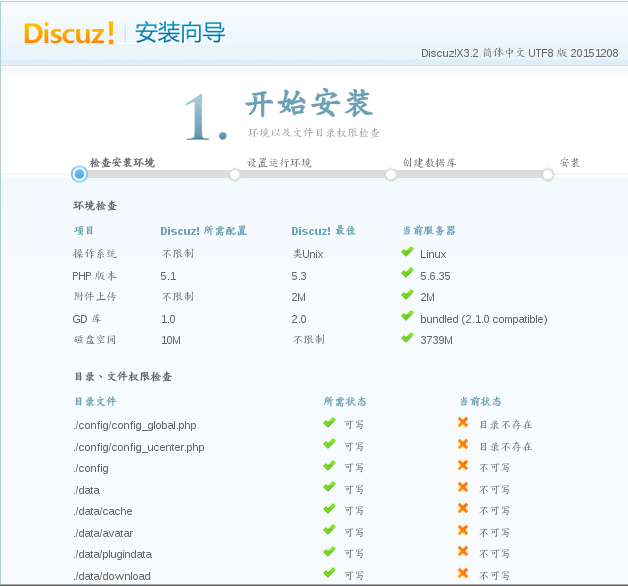
Task: Click the 类Unix recommended value
Action: point(308,254)
